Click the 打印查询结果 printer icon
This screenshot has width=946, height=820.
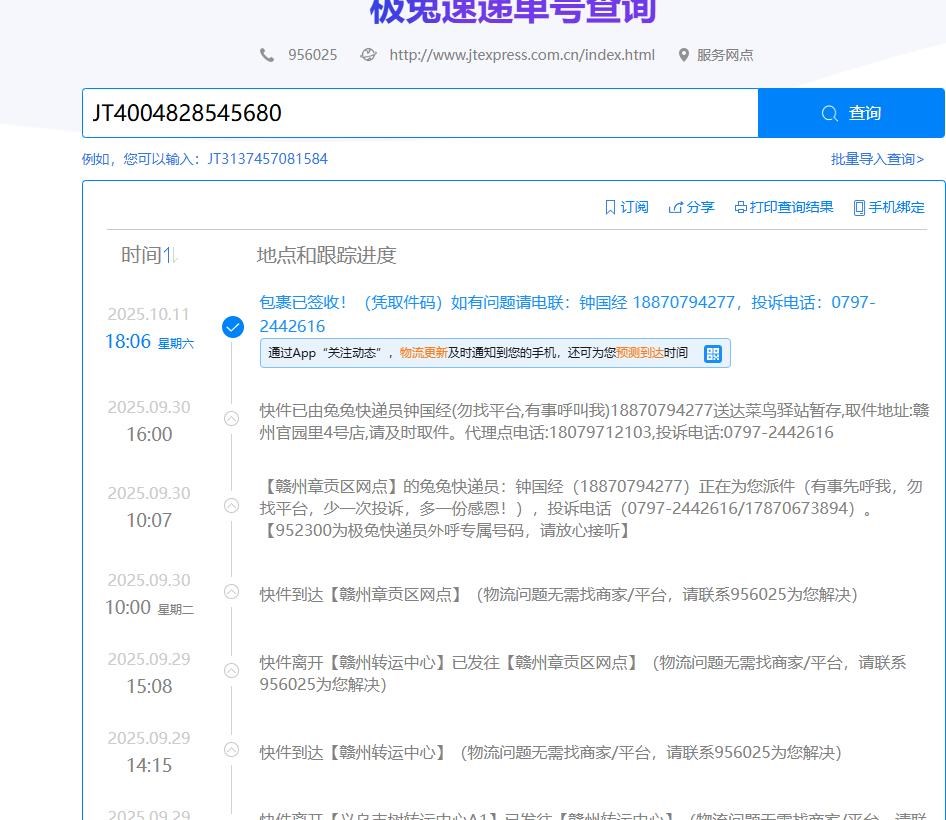(x=740, y=207)
